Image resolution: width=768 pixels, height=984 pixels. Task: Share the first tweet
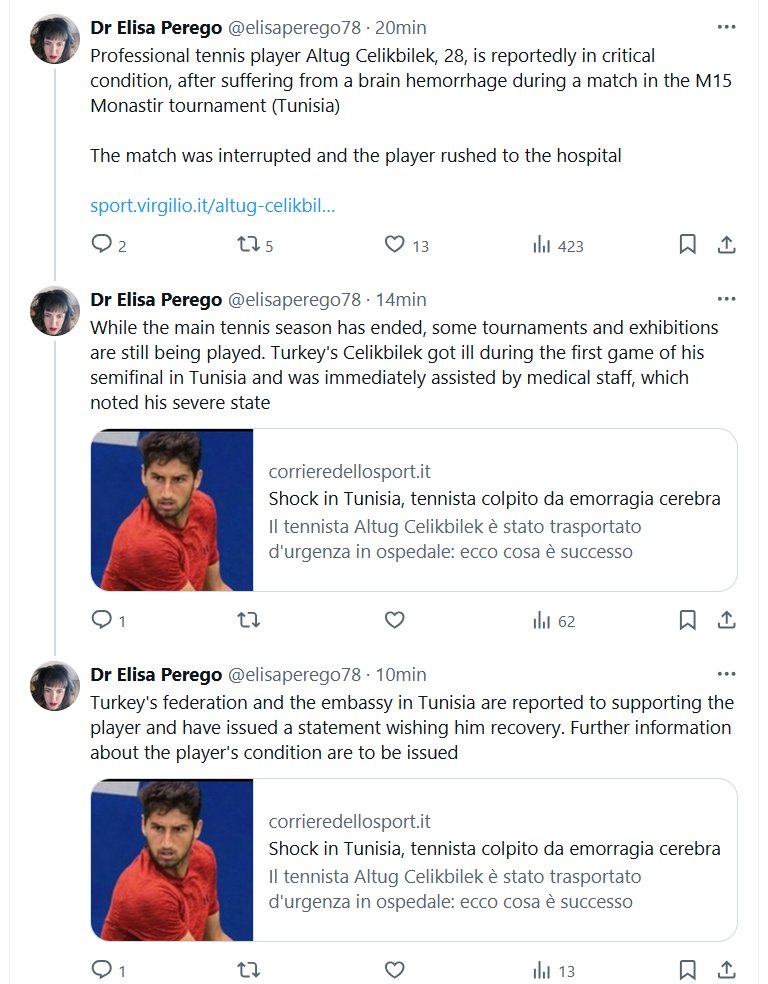tap(727, 244)
